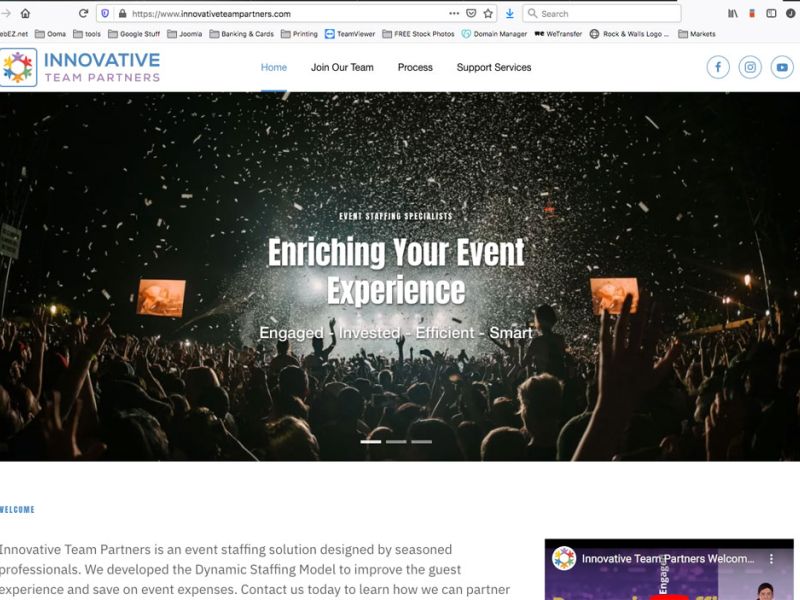Viewport: 800px width, 600px height.
Task: Select Support Services in the nav bar
Action: point(494,68)
